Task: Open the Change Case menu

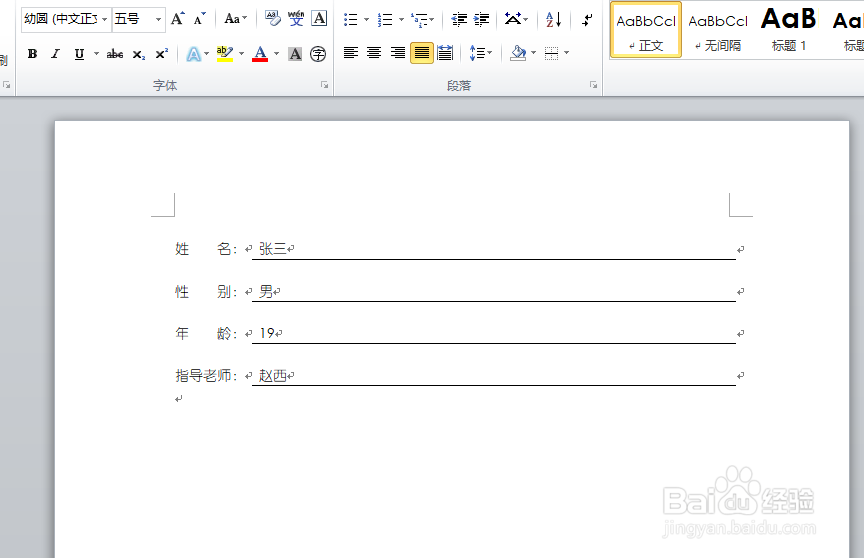Action: [235, 19]
